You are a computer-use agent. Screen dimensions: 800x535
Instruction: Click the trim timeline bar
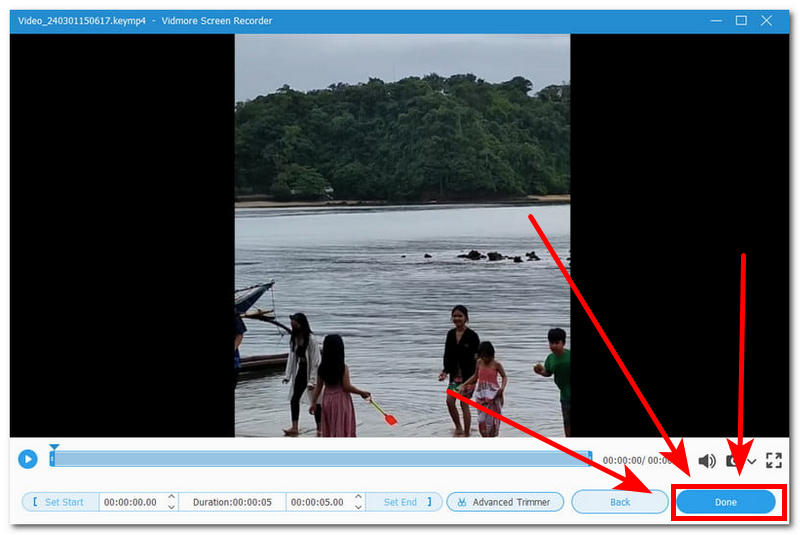coord(320,458)
